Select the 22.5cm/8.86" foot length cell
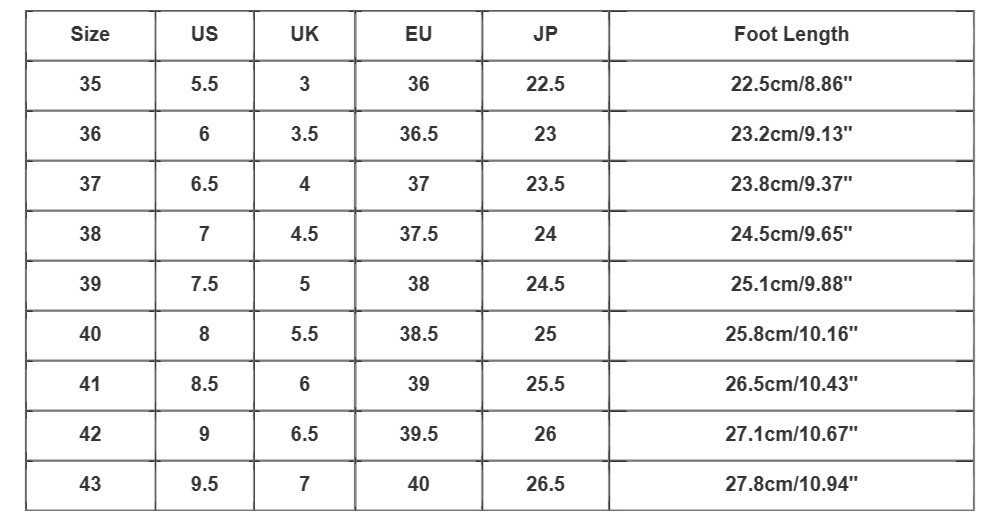Viewport: 1000px width, 521px height. pyautogui.click(x=791, y=85)
